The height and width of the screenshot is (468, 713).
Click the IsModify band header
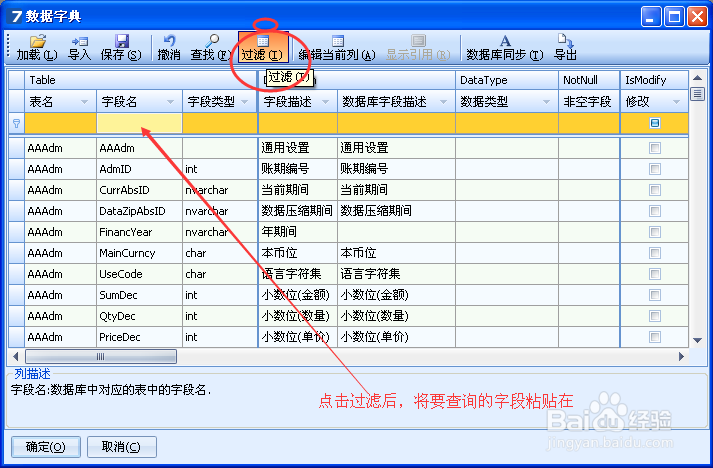coord(654,80)
